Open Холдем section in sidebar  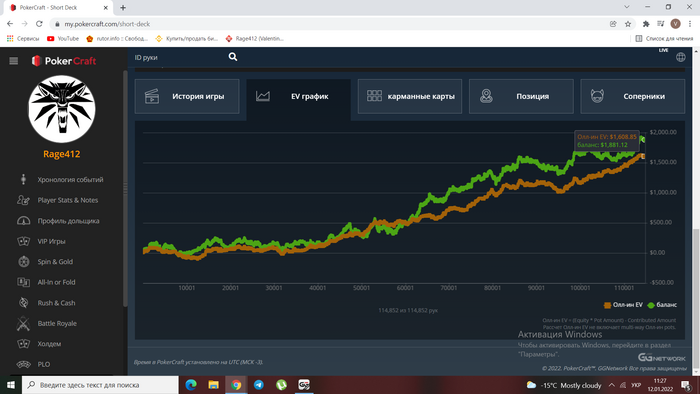click(49, 344)
